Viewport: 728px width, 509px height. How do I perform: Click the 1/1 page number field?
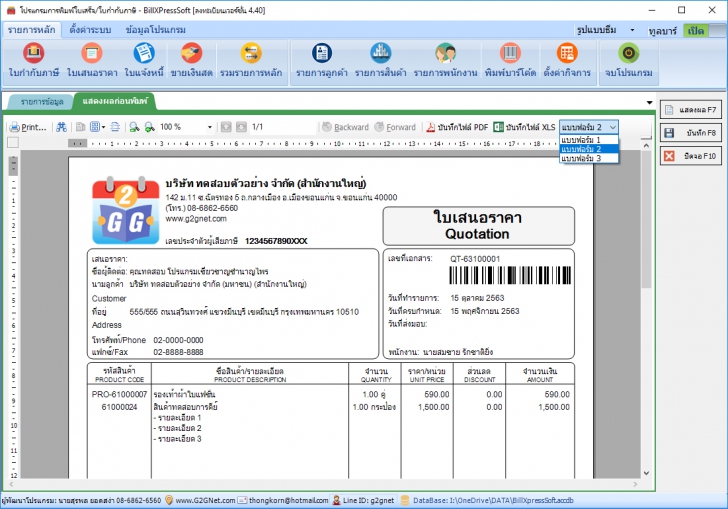281,127
